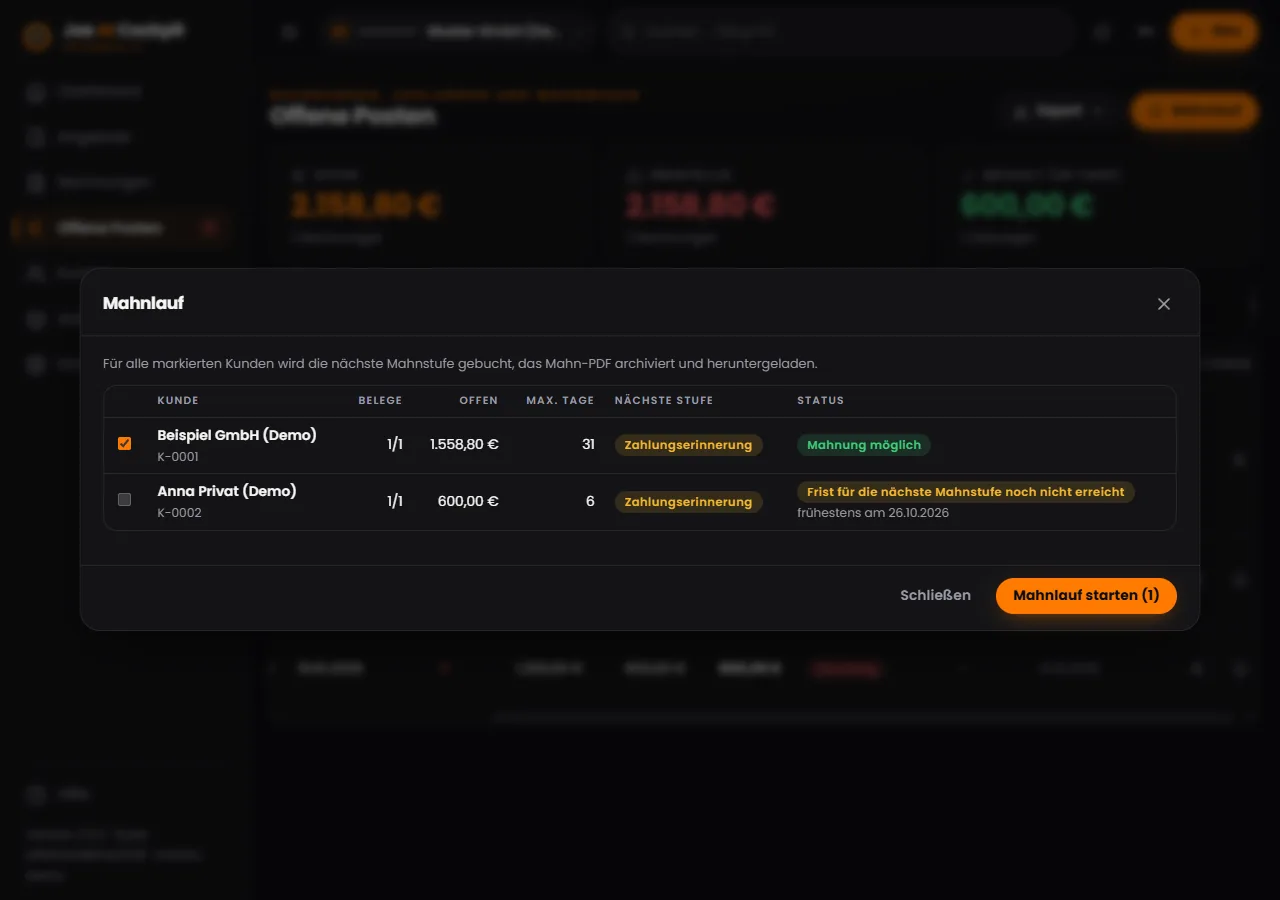Check the Anna Privat (Demo) checkbox
This screenshot has height=900, width=1280.
click(x=124, y=499)
